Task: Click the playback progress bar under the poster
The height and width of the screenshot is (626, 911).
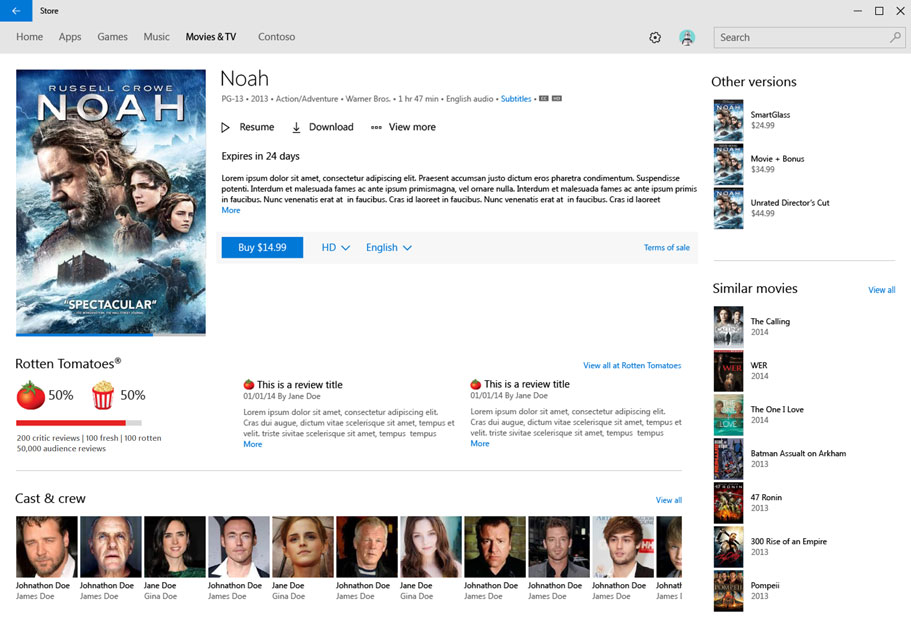Action: [111, 334]
